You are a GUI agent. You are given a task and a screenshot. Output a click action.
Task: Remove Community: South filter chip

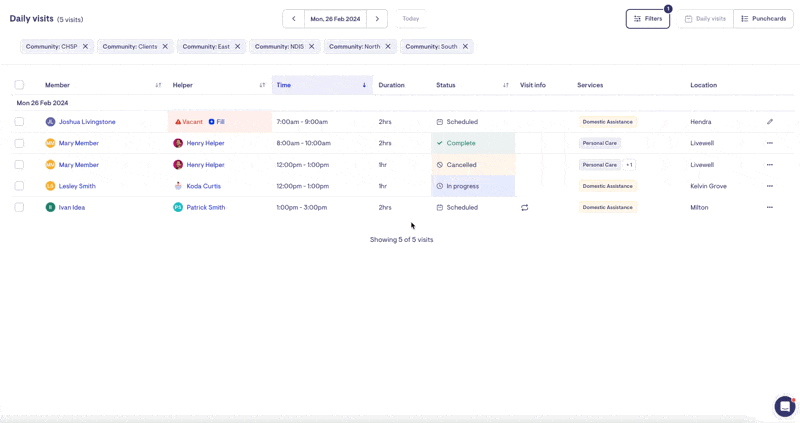pos(465,46)
